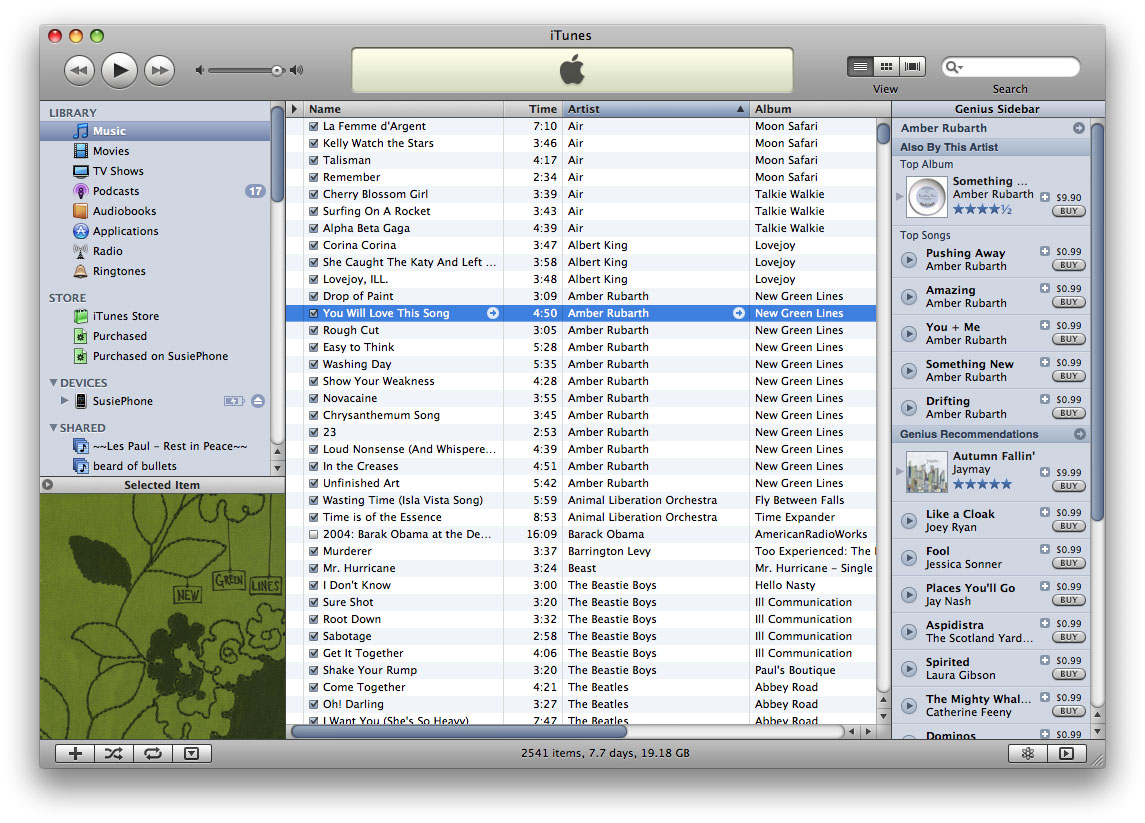Preview Like a Cloak by Joey Ryan
The image size is (1145, 823).
tap(908, 521)
